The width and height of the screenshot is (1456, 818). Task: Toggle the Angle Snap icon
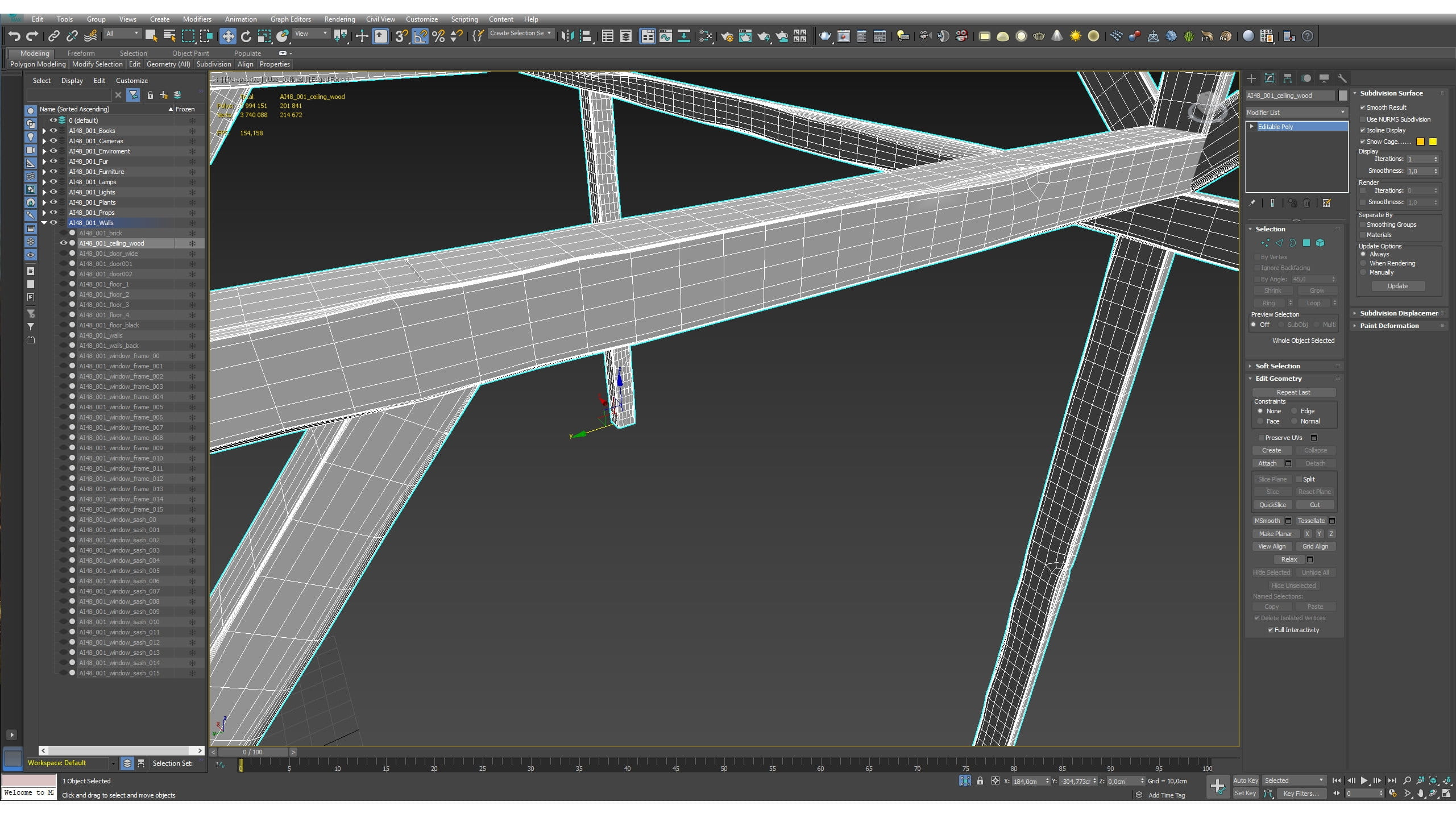[420, 36]
